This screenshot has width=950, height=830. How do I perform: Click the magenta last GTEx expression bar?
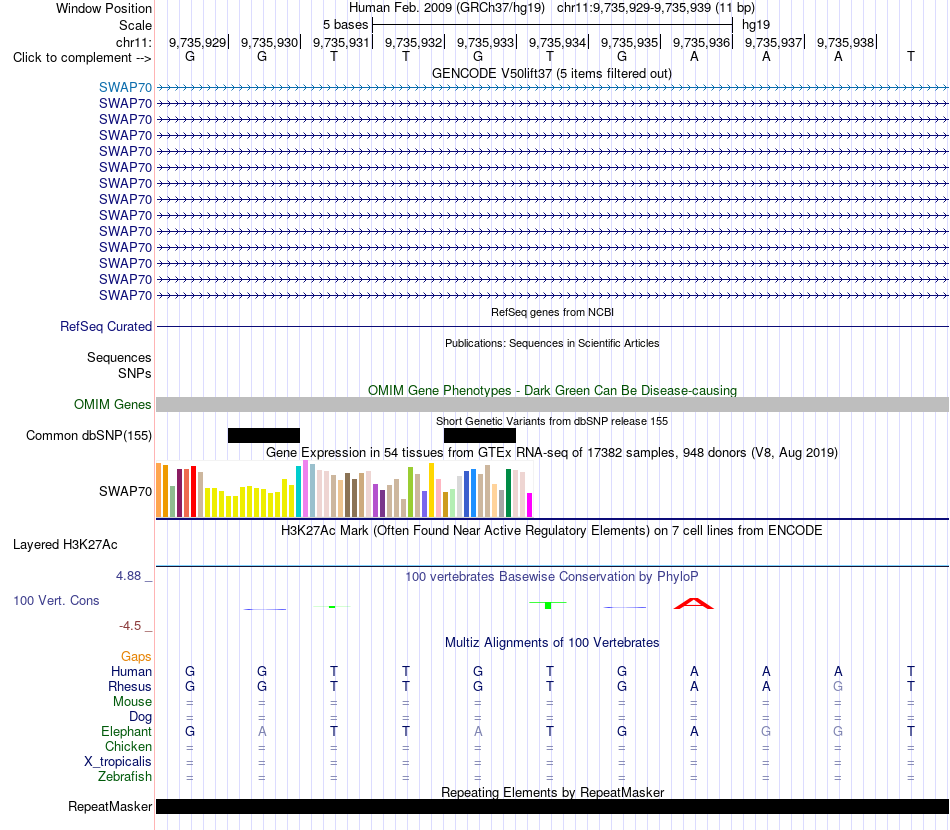[529, 505]
